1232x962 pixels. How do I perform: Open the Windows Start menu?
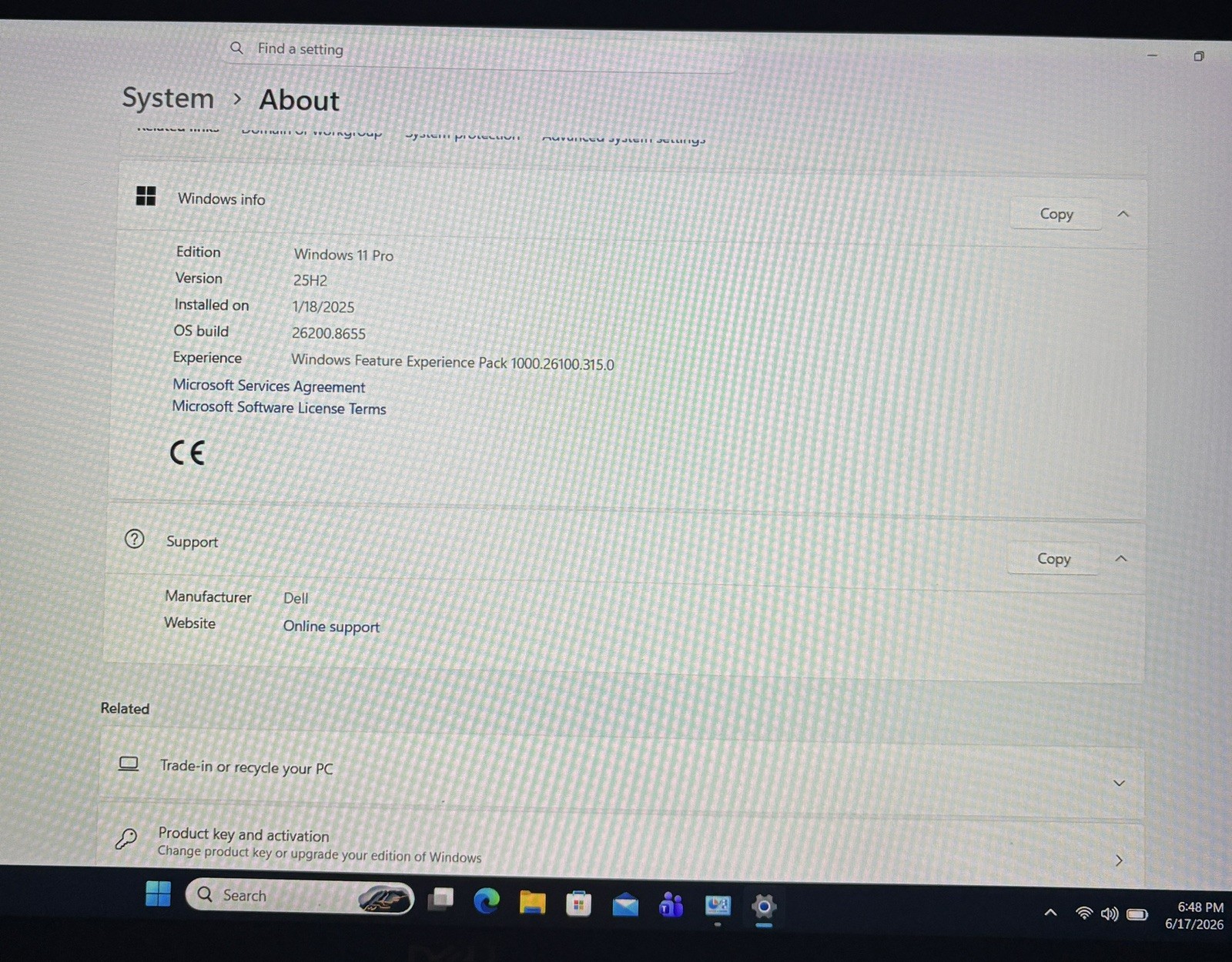159,894
